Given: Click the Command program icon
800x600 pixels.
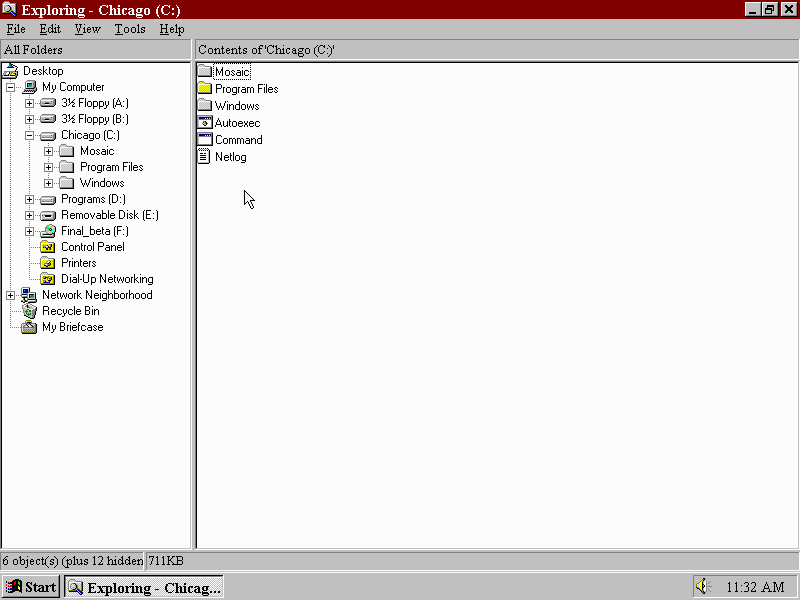Looking at the screenshot, I should click(x=205, y=140).
